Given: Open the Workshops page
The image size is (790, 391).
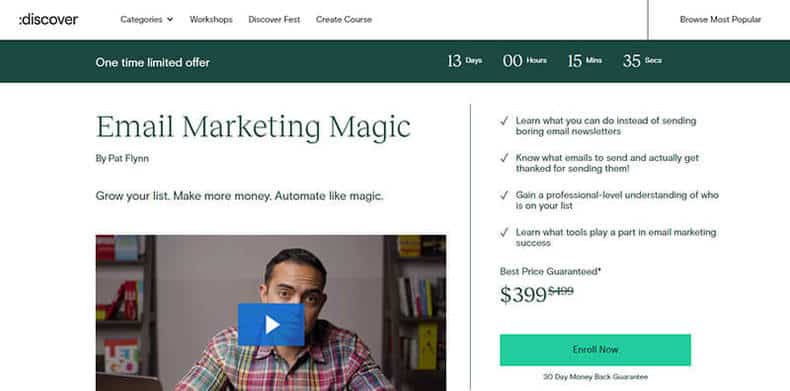Looking at the screenshot, I should click(211, 20).
